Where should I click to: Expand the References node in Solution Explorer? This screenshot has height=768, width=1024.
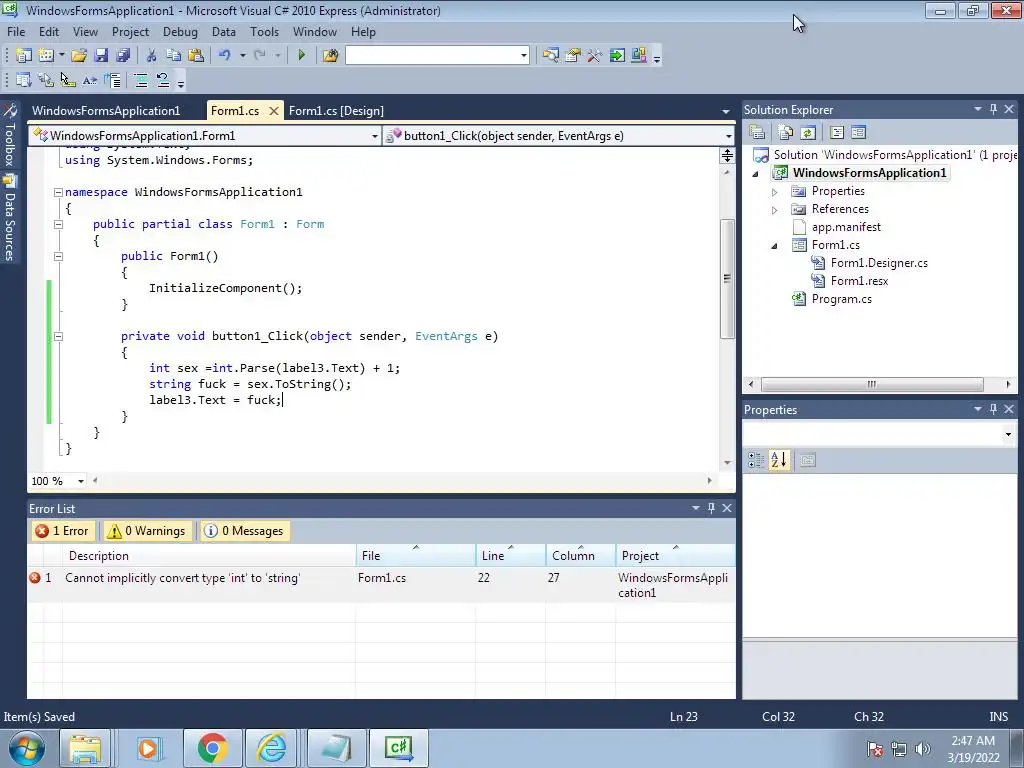tap(775, 210)
